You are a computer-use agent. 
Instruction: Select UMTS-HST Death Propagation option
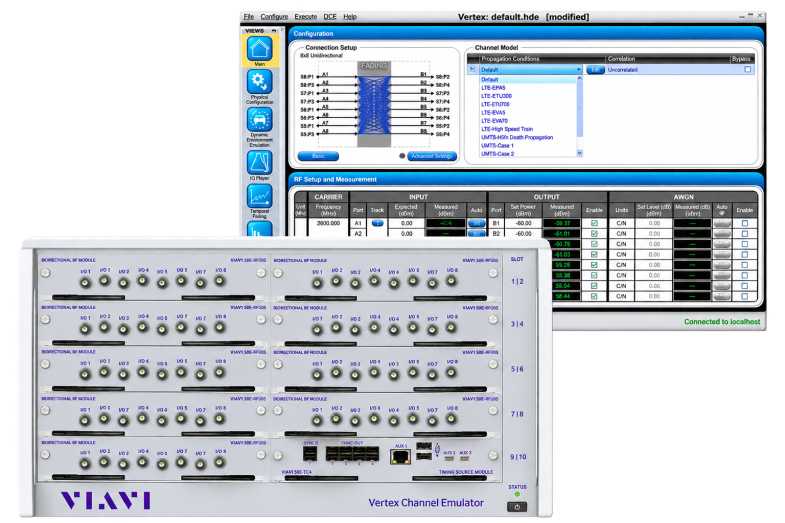pos(517,137)
